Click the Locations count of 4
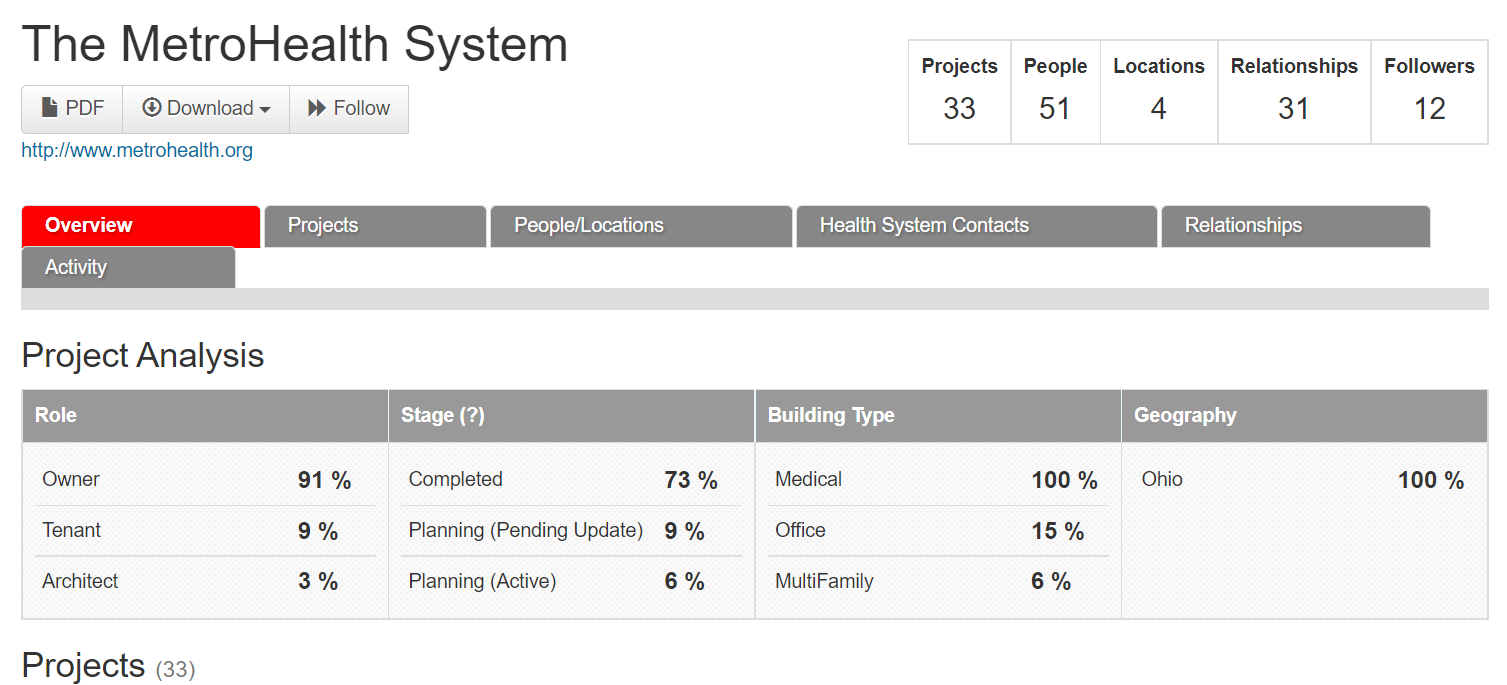The width and height of the screenshot is (1507, 685). (1158, 109)
